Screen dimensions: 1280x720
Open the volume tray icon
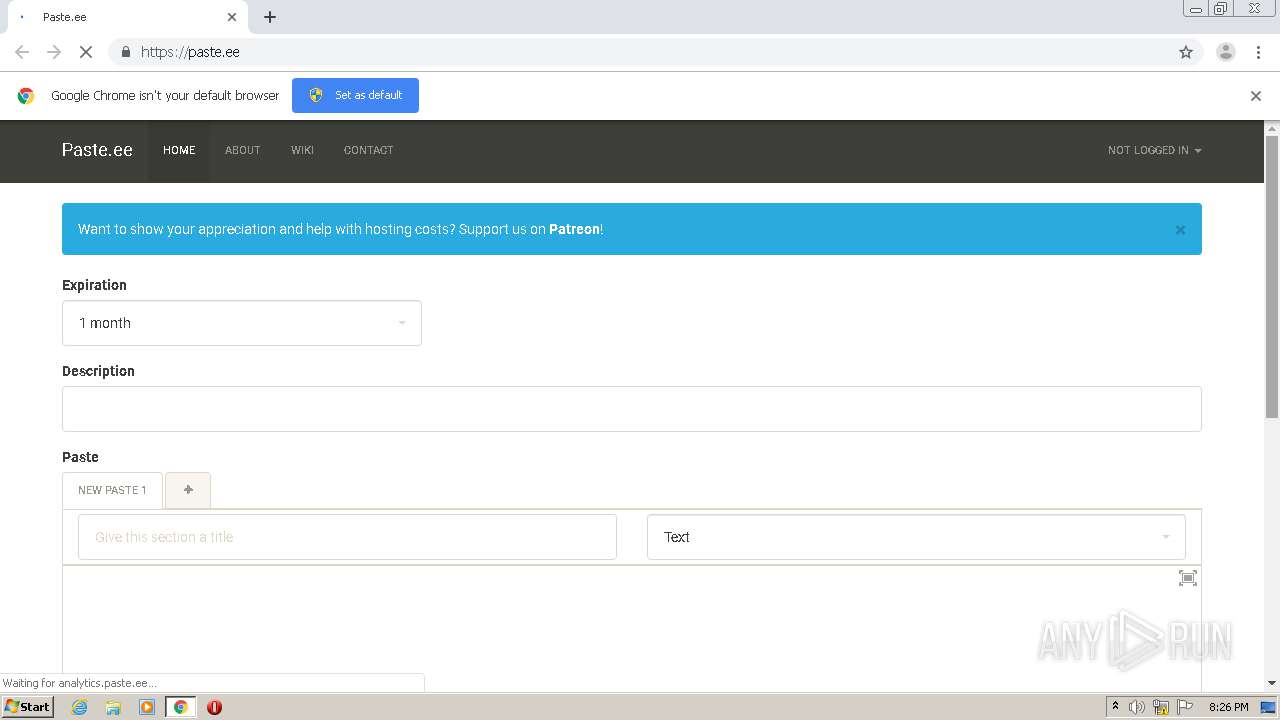(x=1137, y=707)
